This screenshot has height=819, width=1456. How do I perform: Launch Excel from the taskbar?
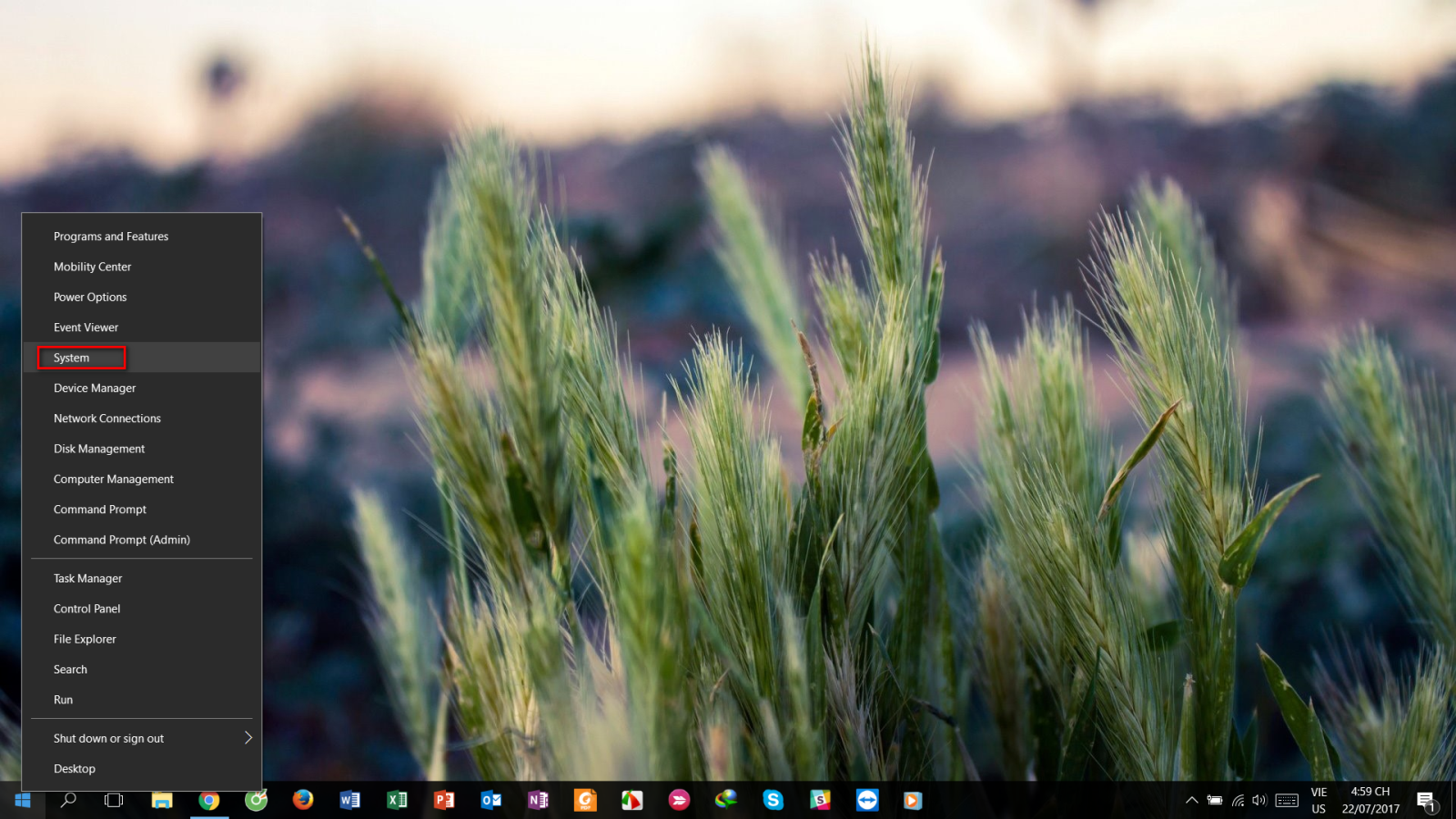click(x=397, y=801)
